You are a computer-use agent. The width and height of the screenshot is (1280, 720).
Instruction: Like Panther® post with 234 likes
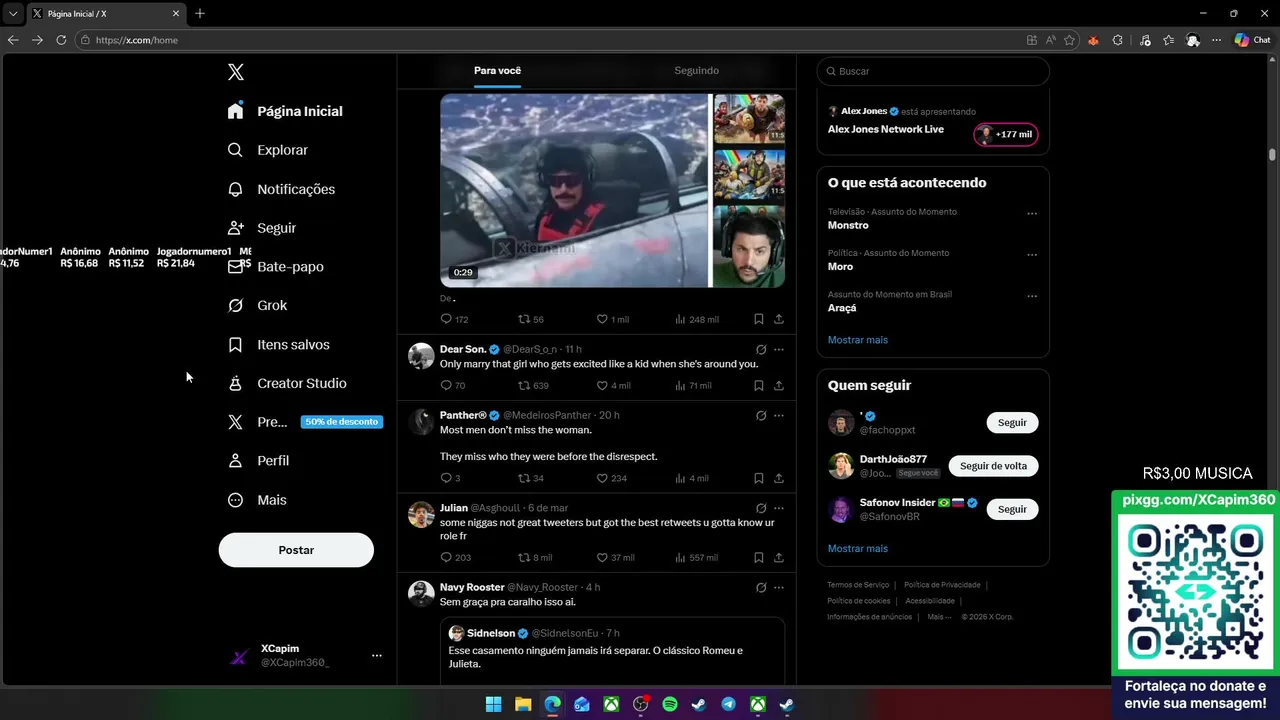pos(612,478)
